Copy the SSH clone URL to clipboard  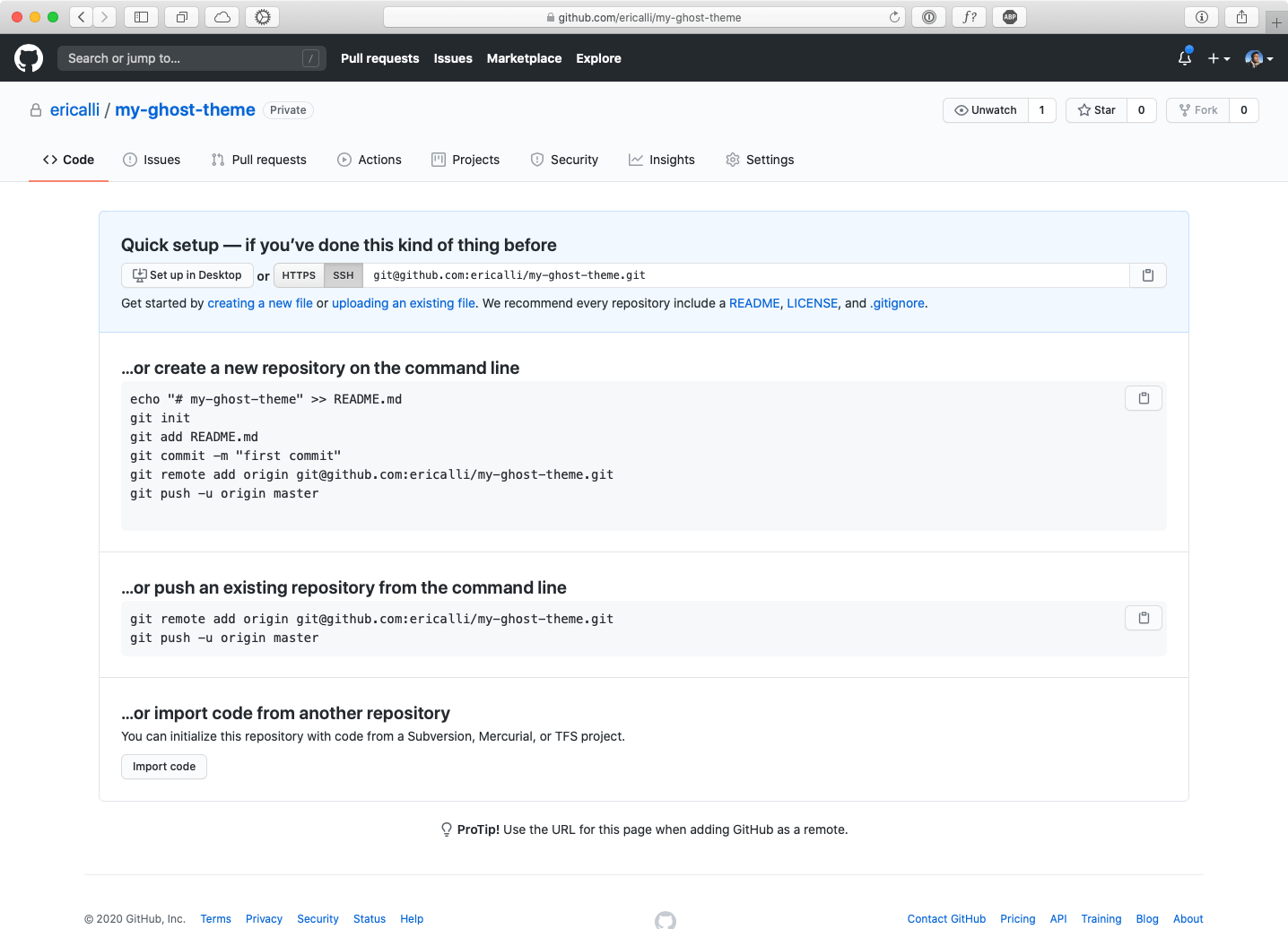tap(1147, 275)
